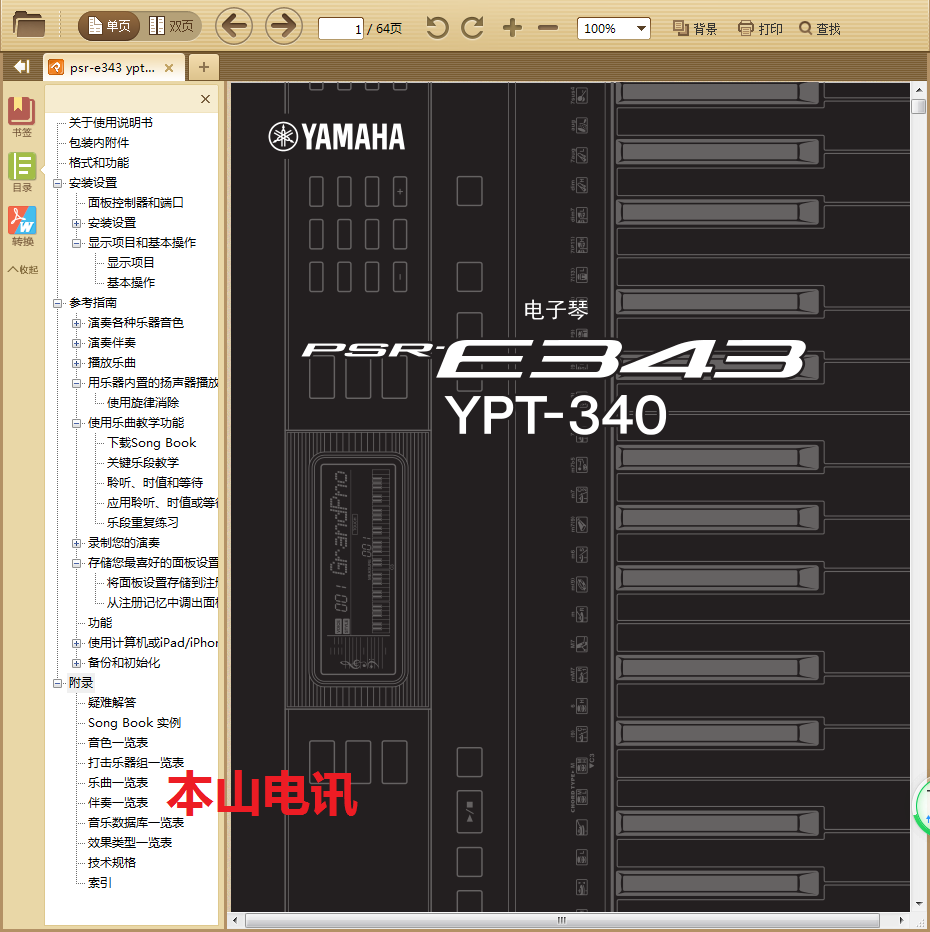930x932 pixels.
Task: Open 打击乐器组一览表 outline entry
Action: [x=136, y=763]
